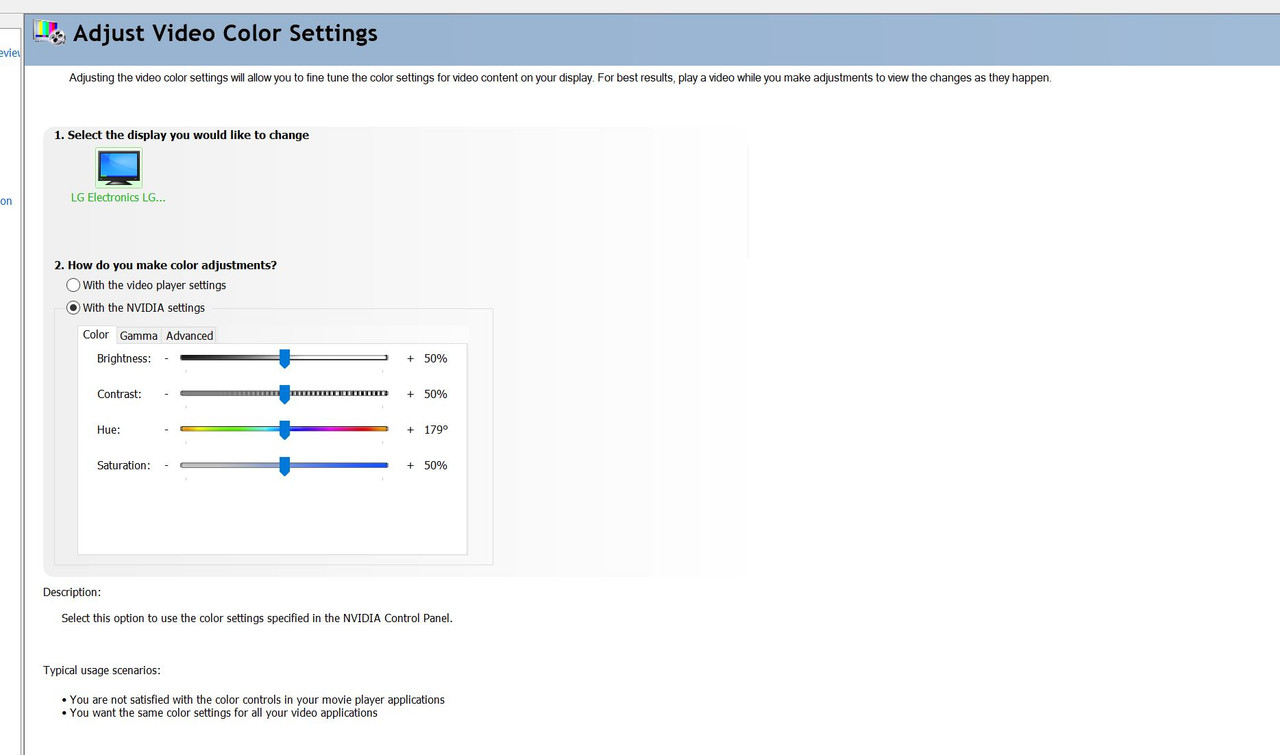The width and height of the screenshot is (1280, 755).
Task: Click the Adjust Video Color Settings header icon
Action: point(49,32)
